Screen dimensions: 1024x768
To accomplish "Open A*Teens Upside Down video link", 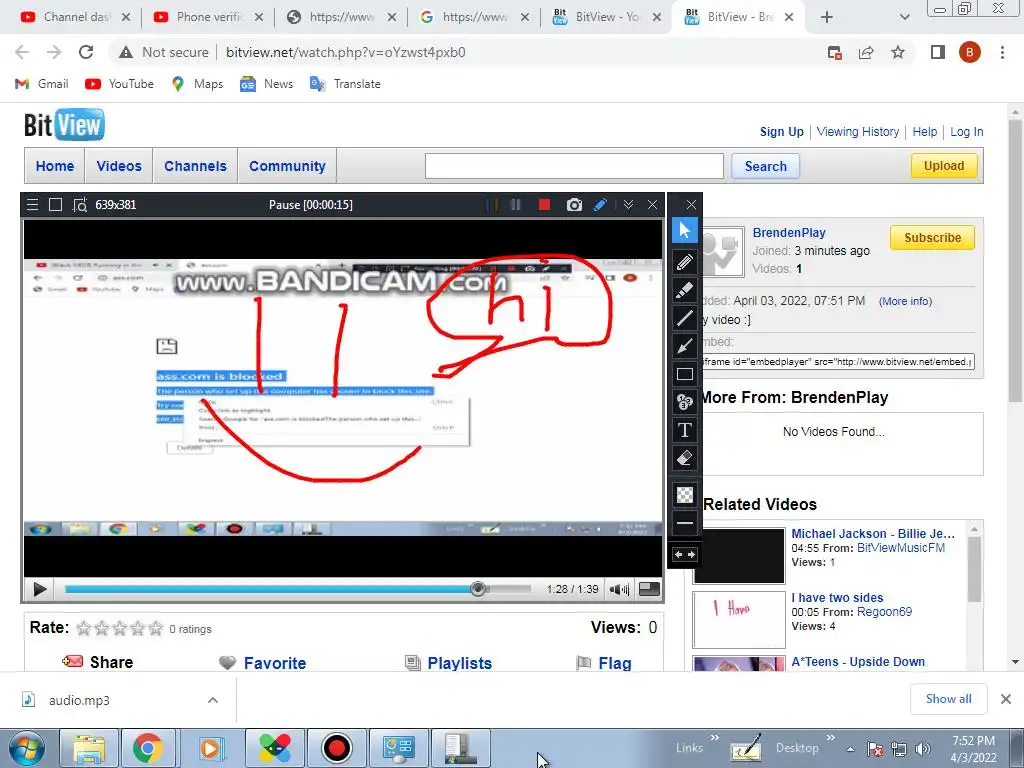I will point(857,662).
